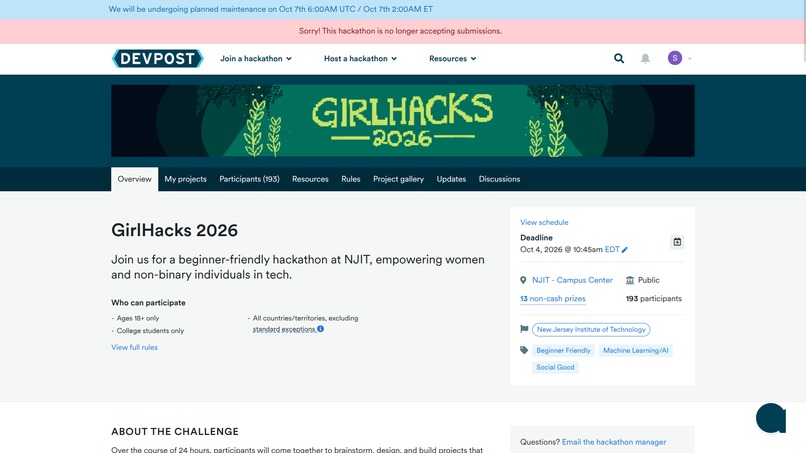Open the chat bubble widget
806x453 pixels.
point(771,418)
